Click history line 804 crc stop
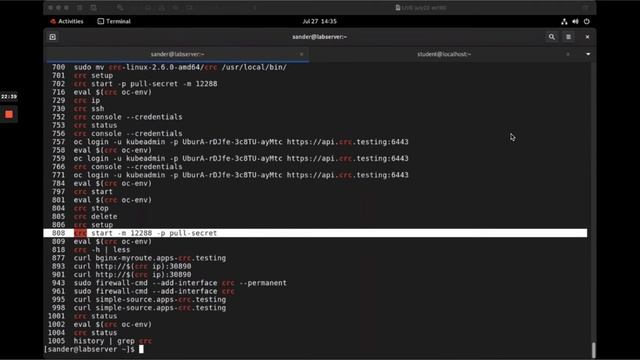Image resolution: width=640 pixels, height=360 pixels. tap(80, 208)
